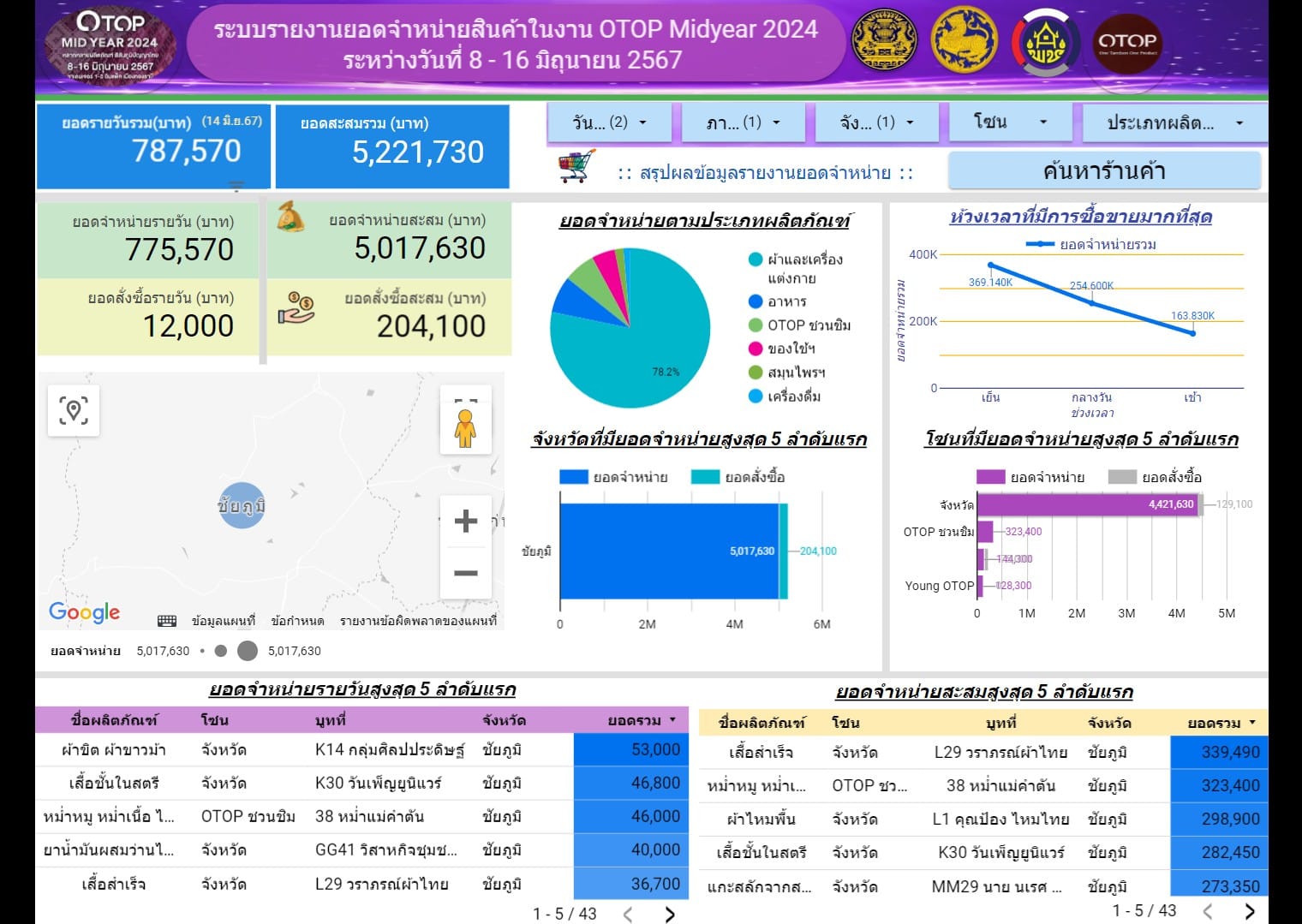Open the โซน zone filter dropdown
This screenshot has width=1302, height=924.
click(x=1008, y=122)
